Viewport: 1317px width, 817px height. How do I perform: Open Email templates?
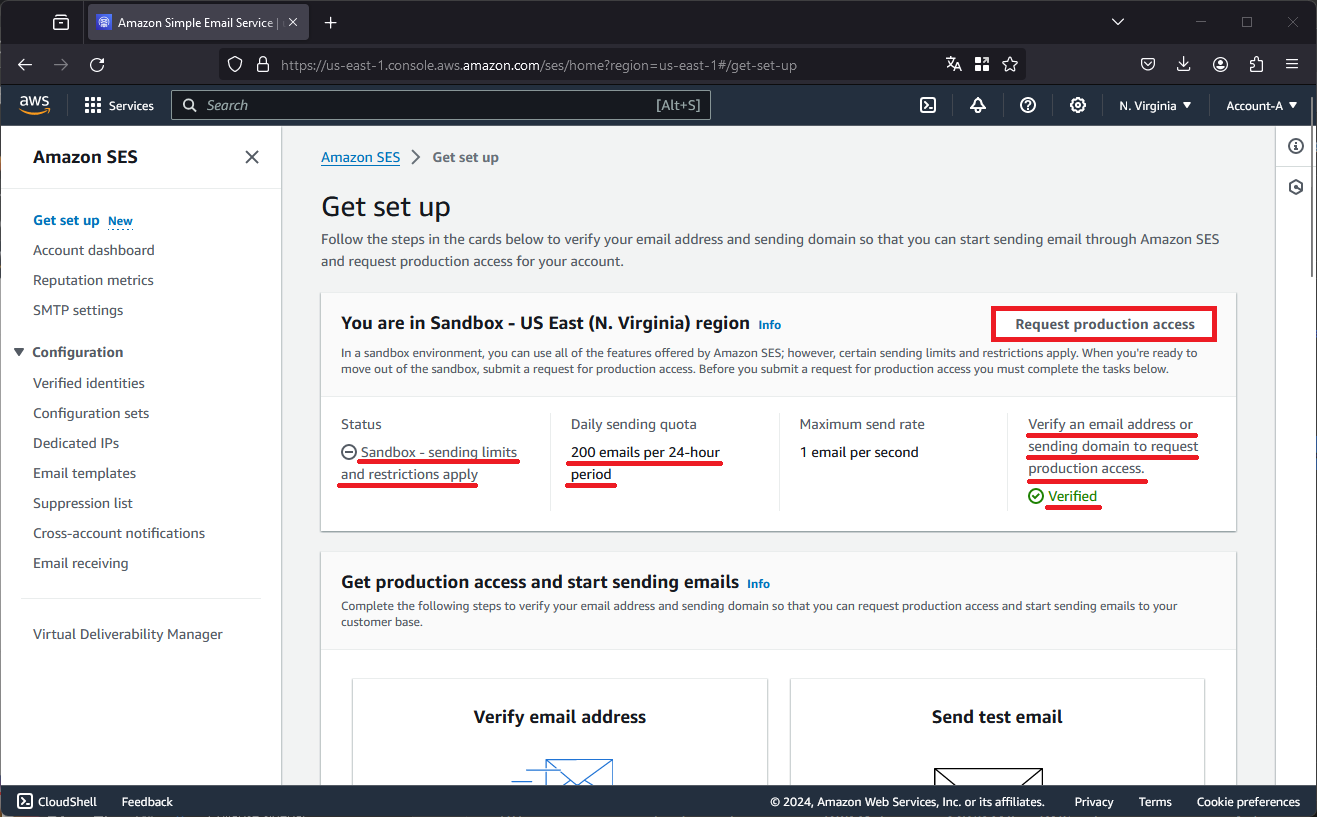point(84,473)
